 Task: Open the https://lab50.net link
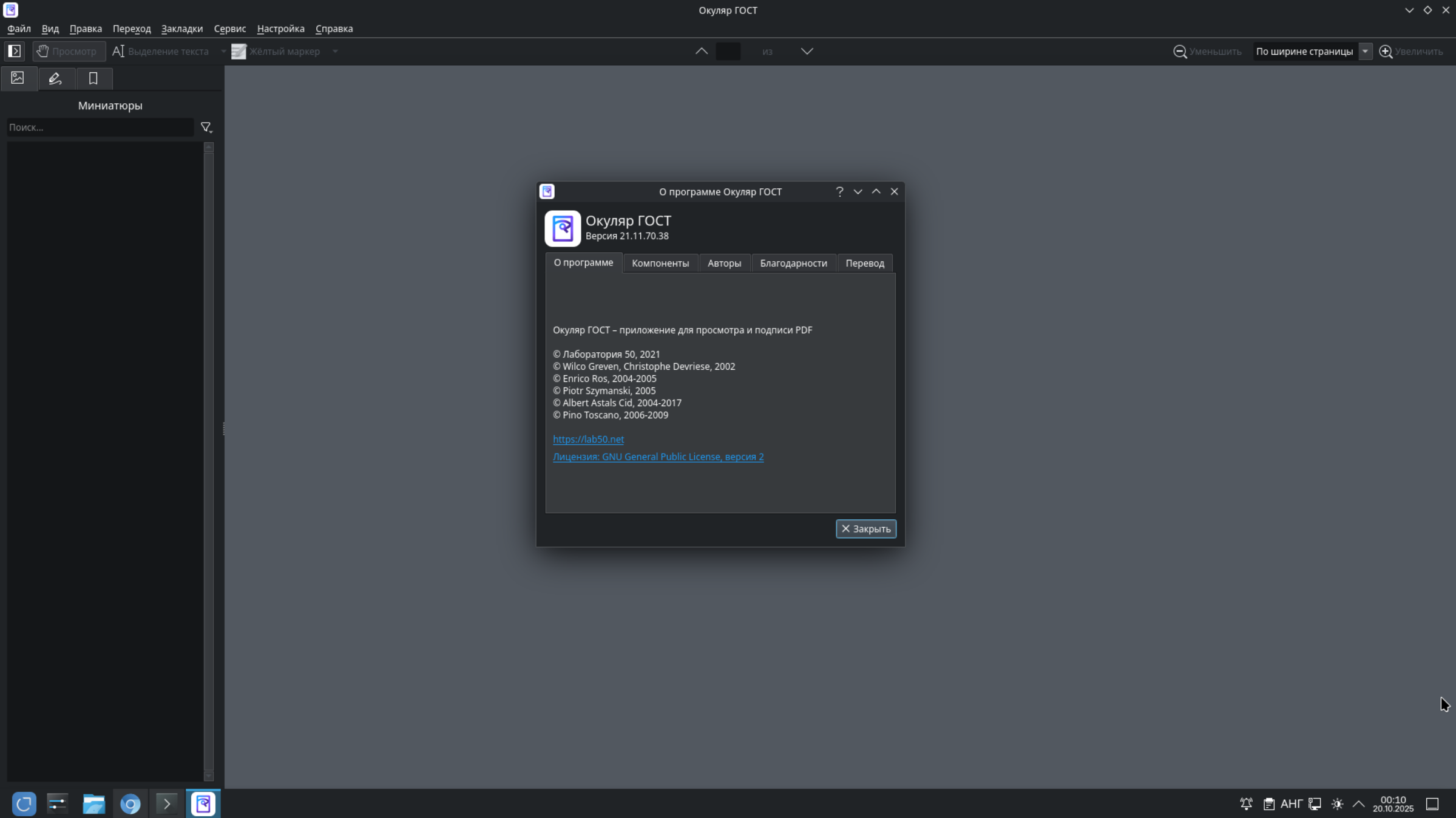point(587,439)
